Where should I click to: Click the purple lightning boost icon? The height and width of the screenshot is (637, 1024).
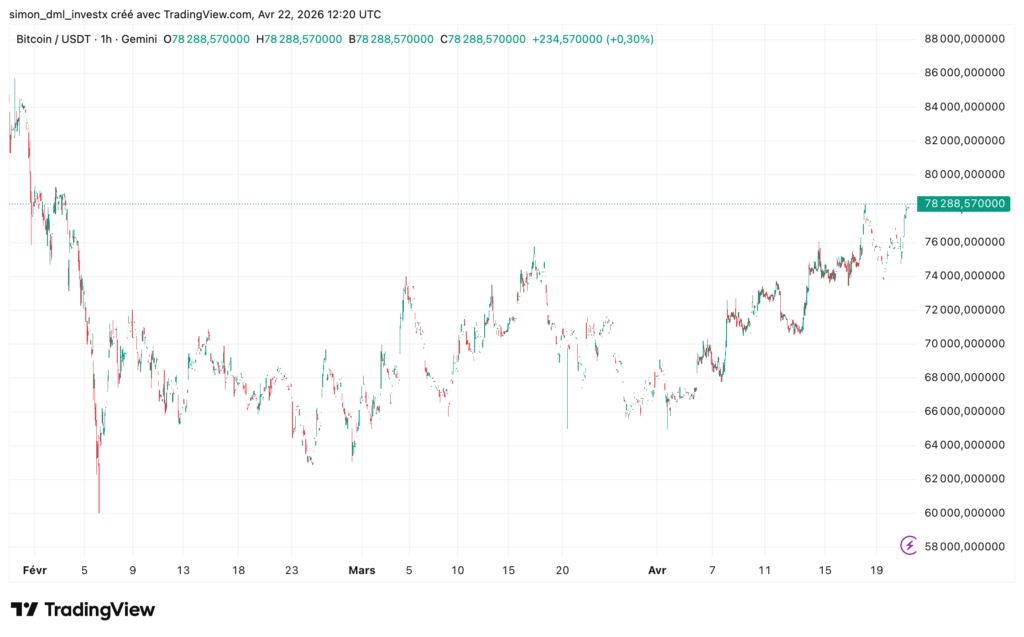point(908,545)
